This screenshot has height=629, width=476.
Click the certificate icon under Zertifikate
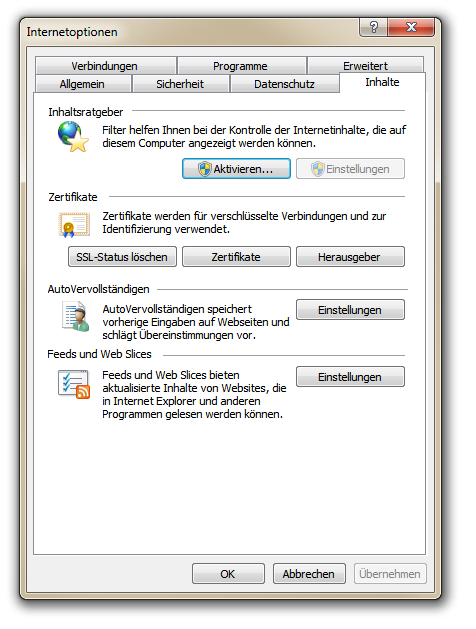click(x=74, y=225)
